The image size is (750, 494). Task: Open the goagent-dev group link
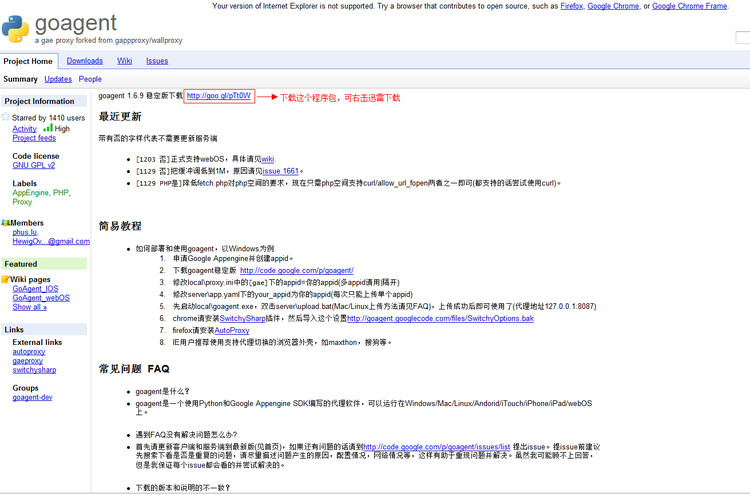(32, 397)
